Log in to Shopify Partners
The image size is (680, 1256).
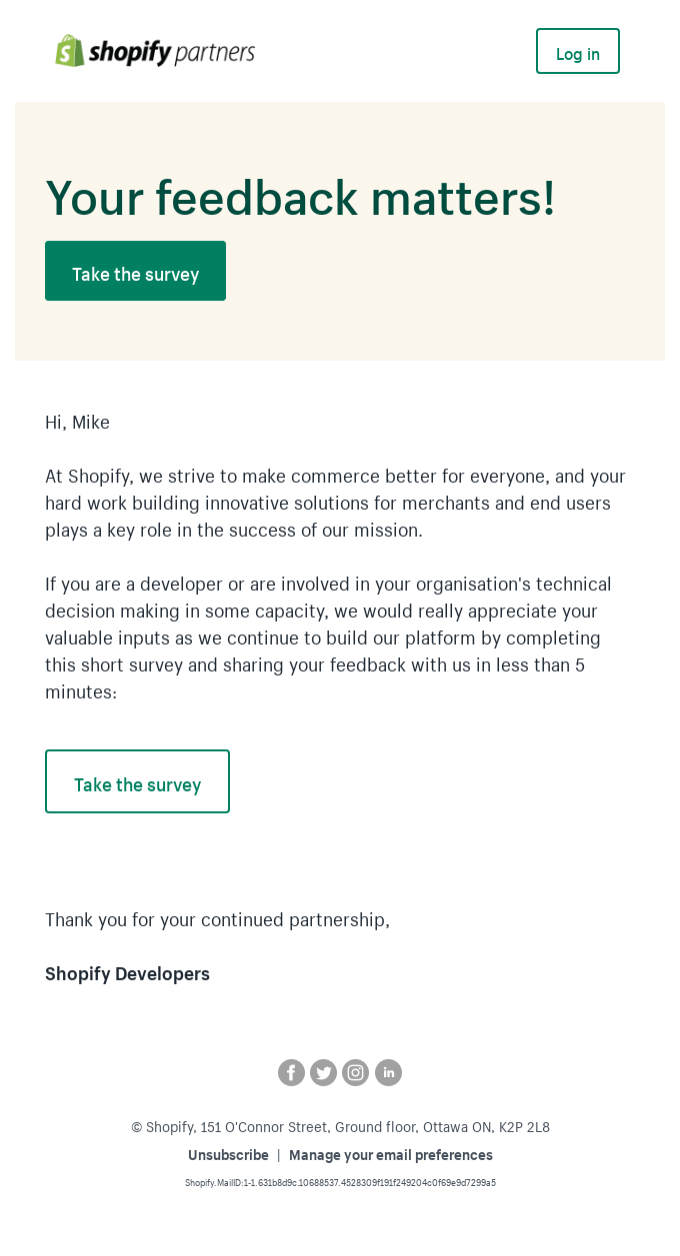click(577, 51)
